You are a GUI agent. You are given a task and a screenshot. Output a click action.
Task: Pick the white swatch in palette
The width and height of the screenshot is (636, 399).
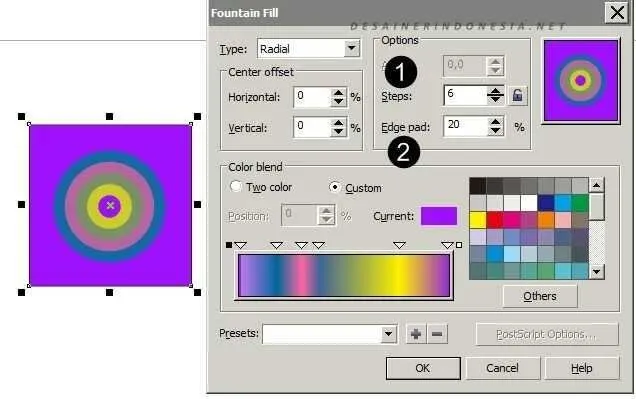529,203
